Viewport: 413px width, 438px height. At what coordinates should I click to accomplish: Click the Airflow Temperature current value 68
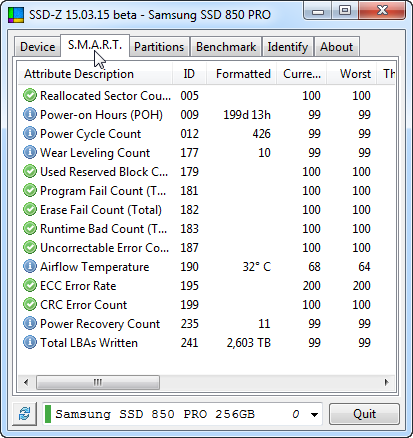(x=314, y=267)
